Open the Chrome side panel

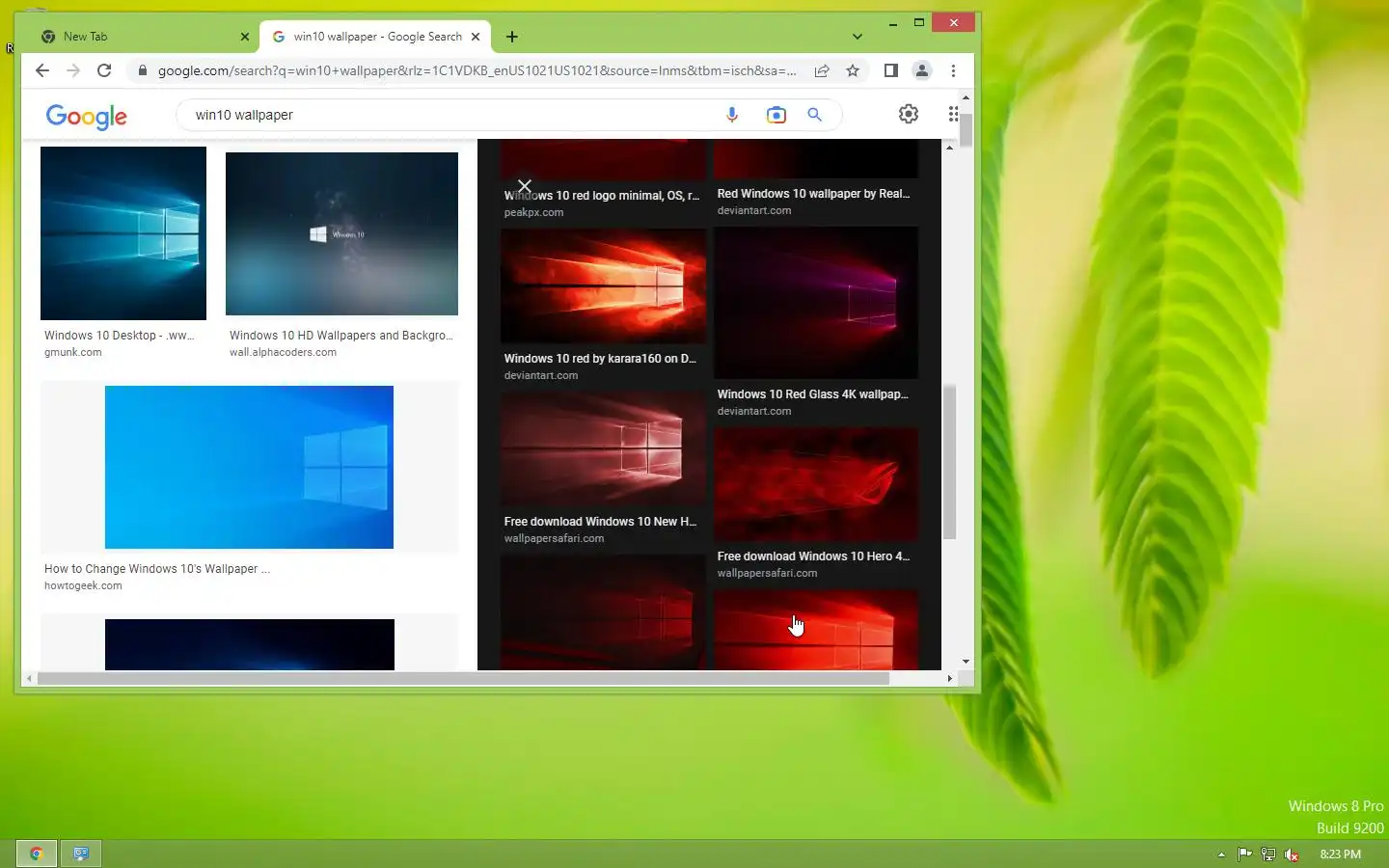pyautogui.click(x=891, y=70)
